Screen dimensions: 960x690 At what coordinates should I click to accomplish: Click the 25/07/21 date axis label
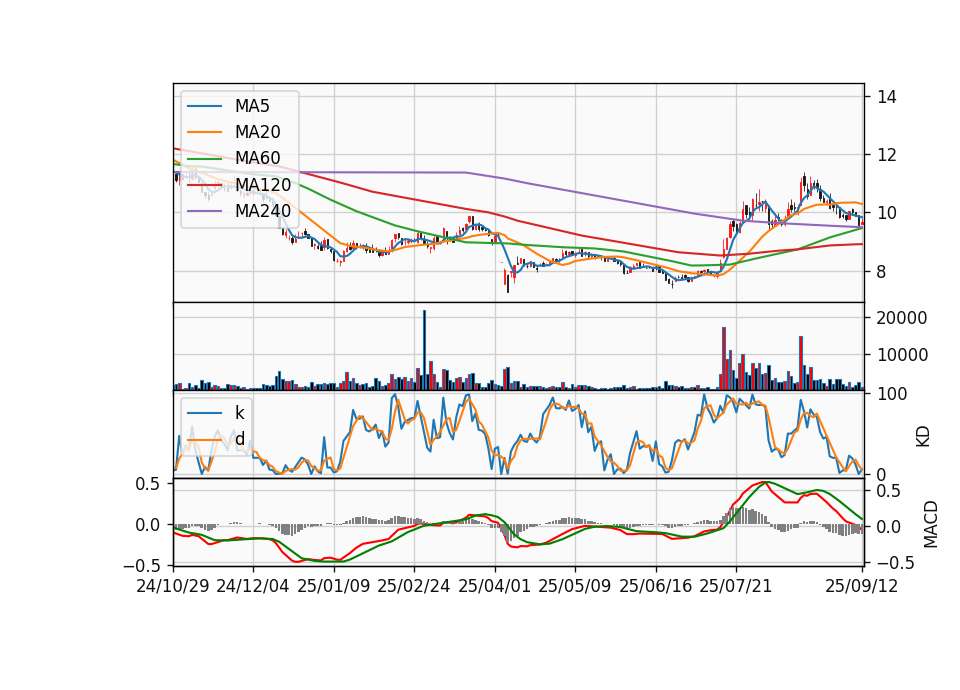[736, 586]
